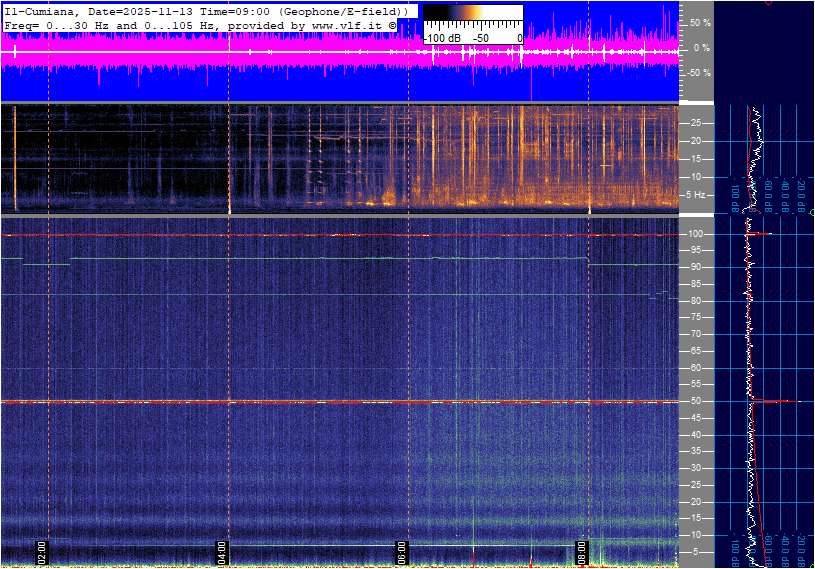
Task: Click the 50 % amplitude scale label
Action: pos(700,22)
